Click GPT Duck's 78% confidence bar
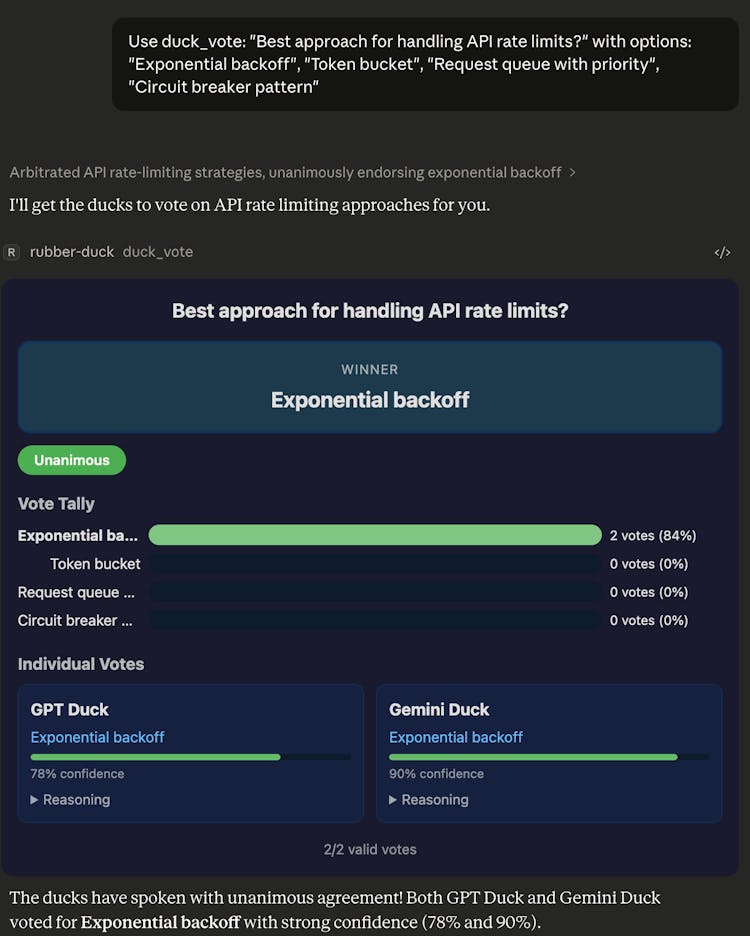Viewport: 750px width, 936px height. click(190, 757)
